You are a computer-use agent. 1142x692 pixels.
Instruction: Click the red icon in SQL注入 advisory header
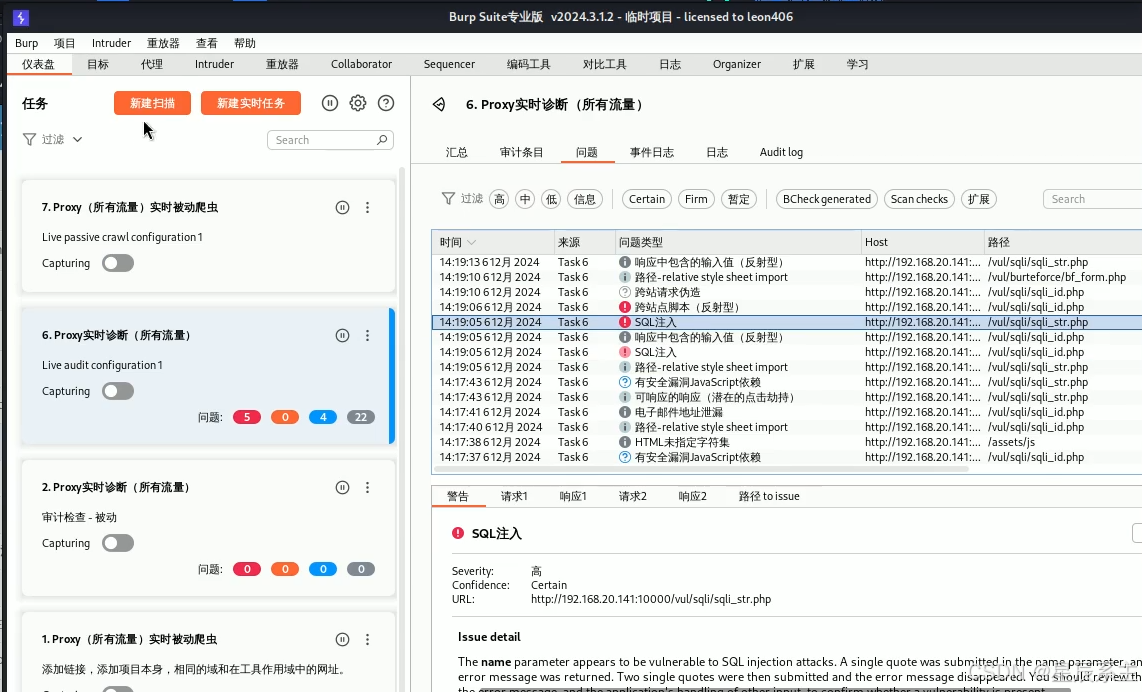click(x=457, y=533)
